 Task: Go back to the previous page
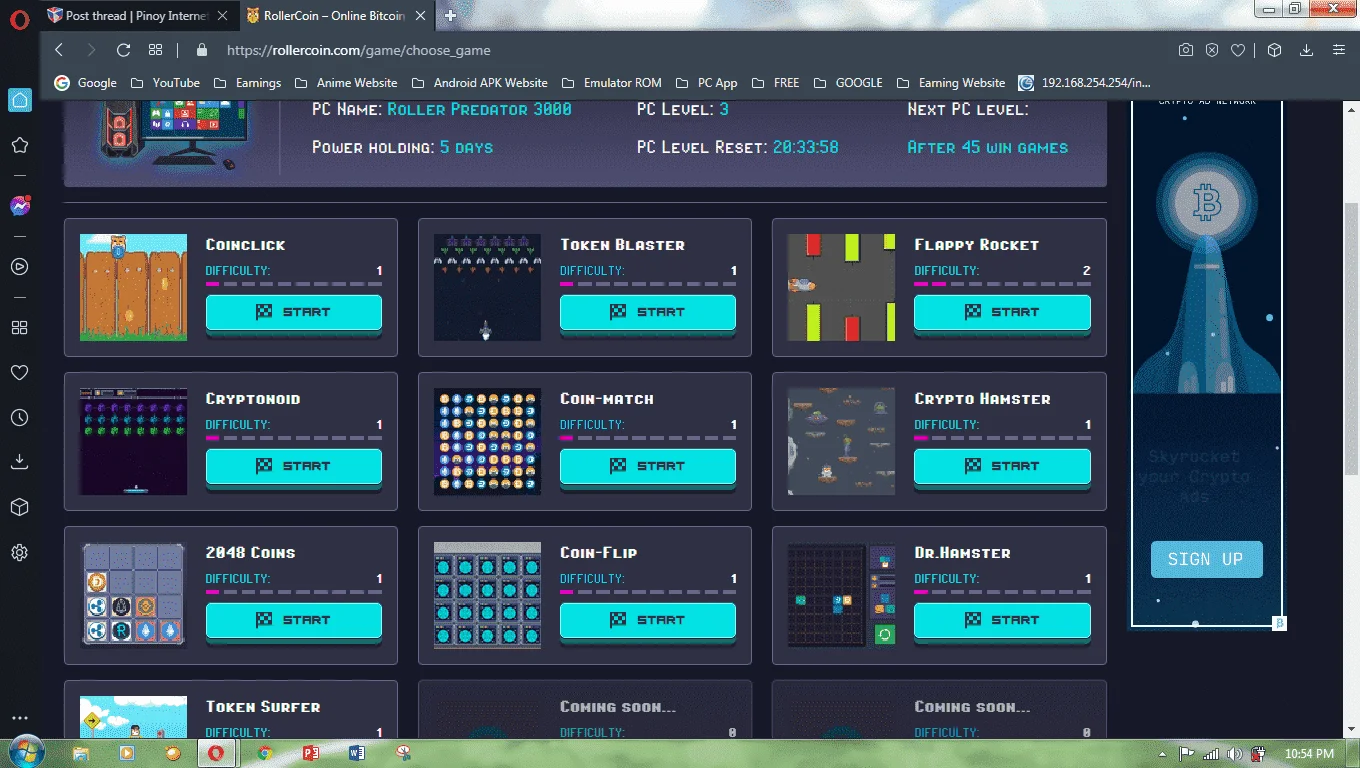coord(59,50)
